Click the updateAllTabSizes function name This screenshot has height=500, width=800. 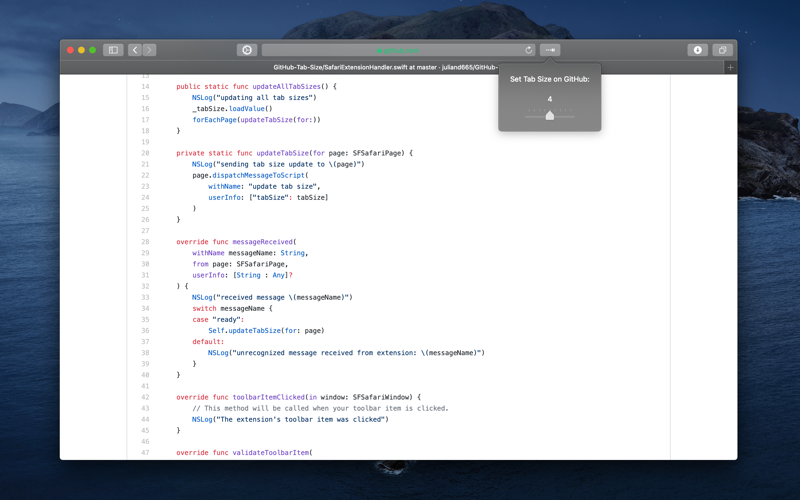tap(286, 87)
